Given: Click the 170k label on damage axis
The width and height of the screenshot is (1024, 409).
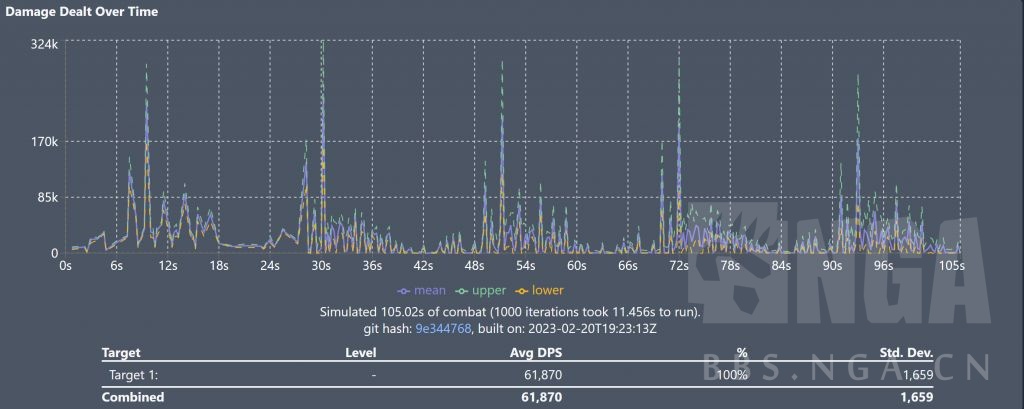Looking at the screenshot, I should pos(46,142).
